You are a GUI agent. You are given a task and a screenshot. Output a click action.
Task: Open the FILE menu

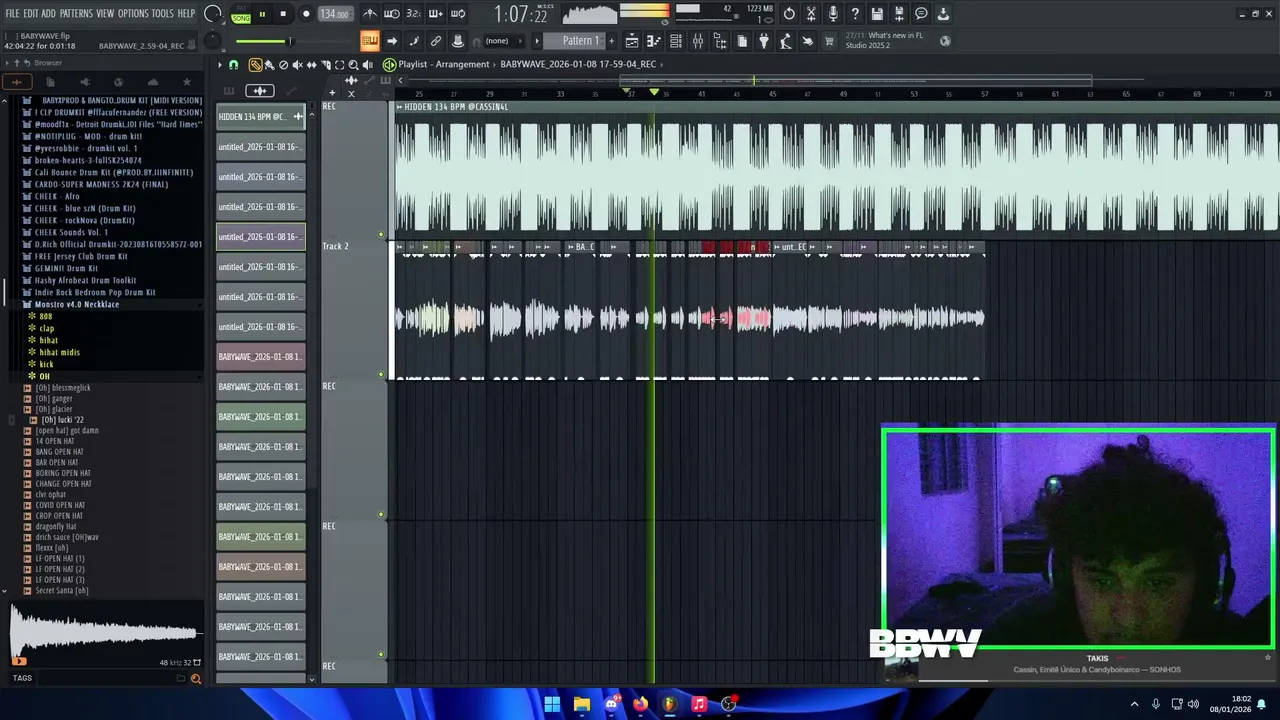coord(13,13)
